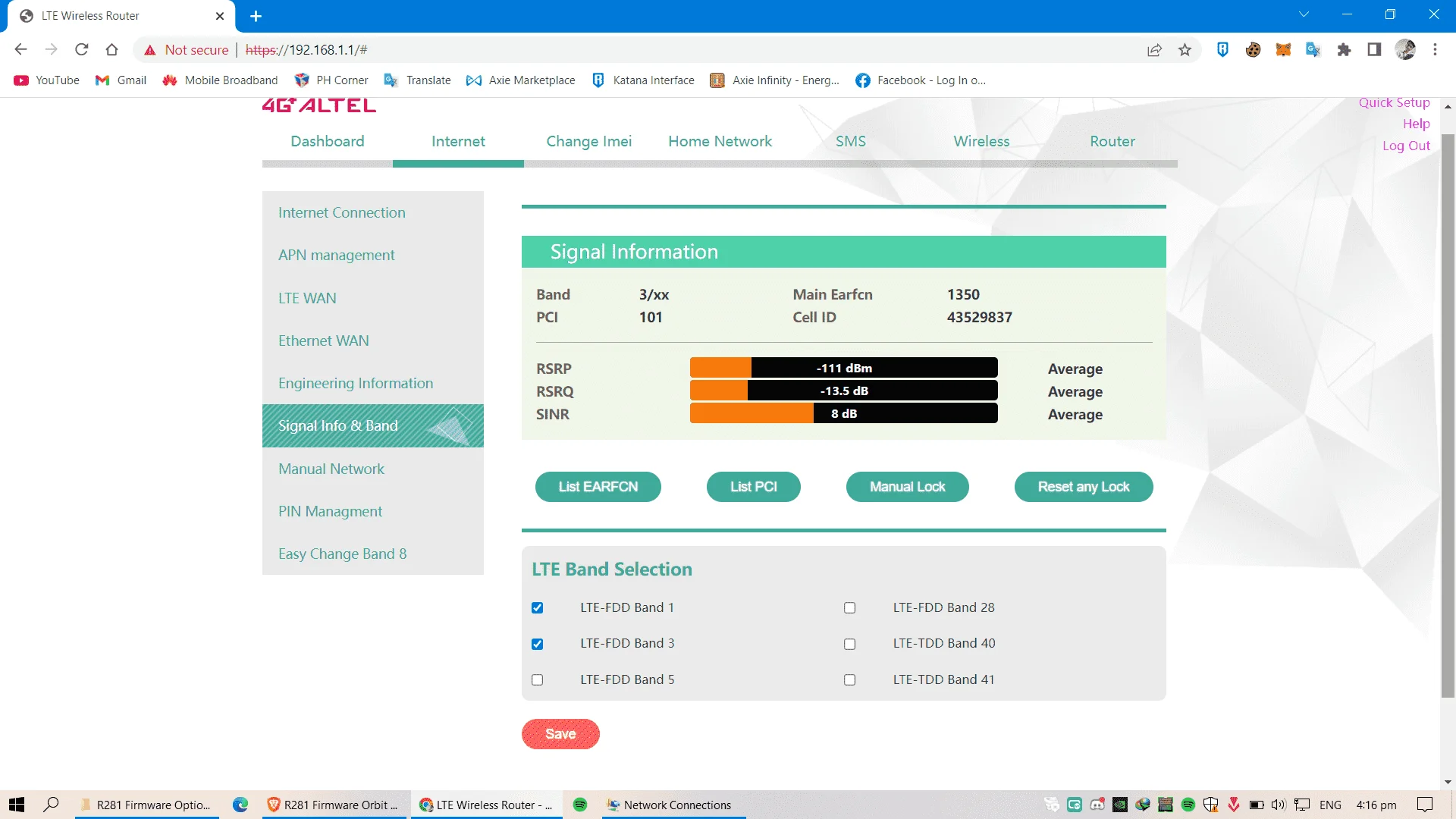Viewport: 1456px width, 819px height.
Task: Open the cookie extension icon
Action: pyautogui.click(x=1253, y=49)
